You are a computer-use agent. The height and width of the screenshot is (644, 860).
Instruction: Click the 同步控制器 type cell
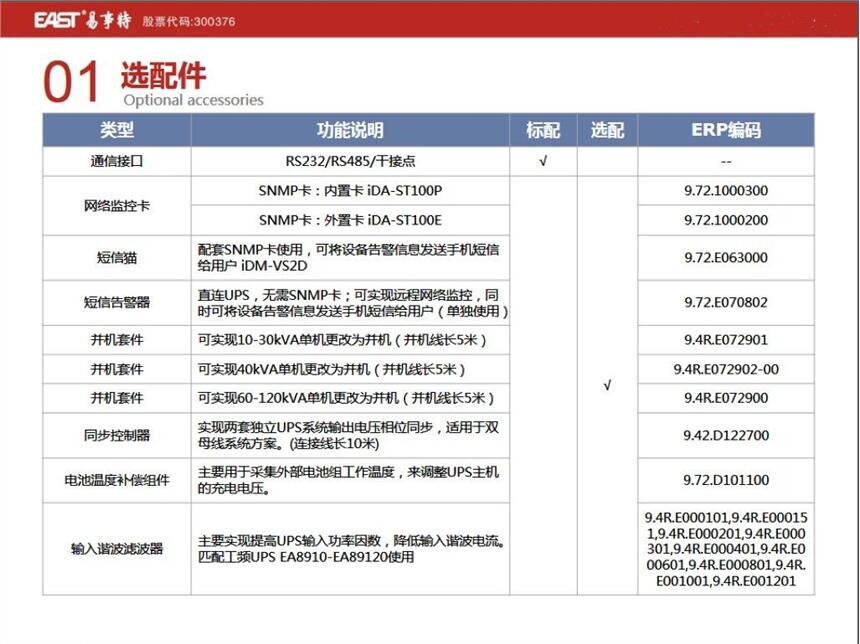[x=116, y=436]
